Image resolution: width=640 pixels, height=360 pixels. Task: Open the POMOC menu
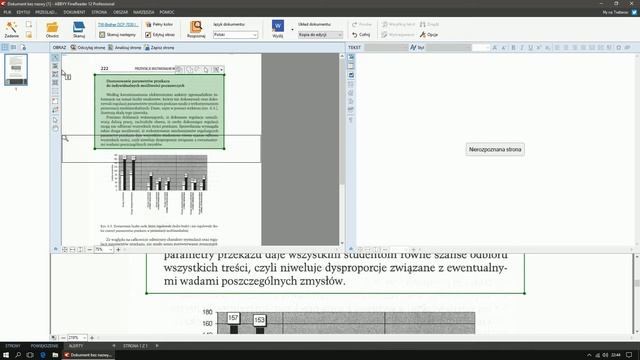pos(167,12)
